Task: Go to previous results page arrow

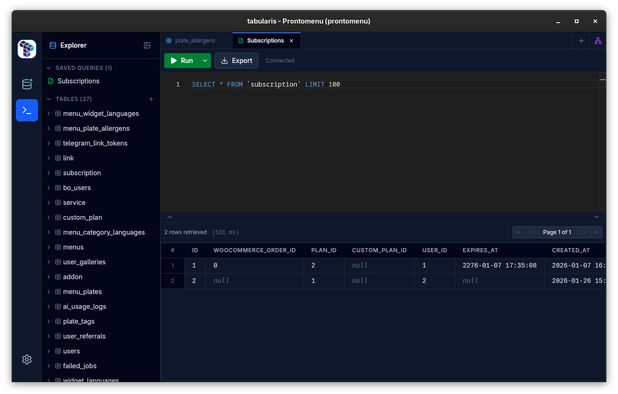Action: [531, 232]
